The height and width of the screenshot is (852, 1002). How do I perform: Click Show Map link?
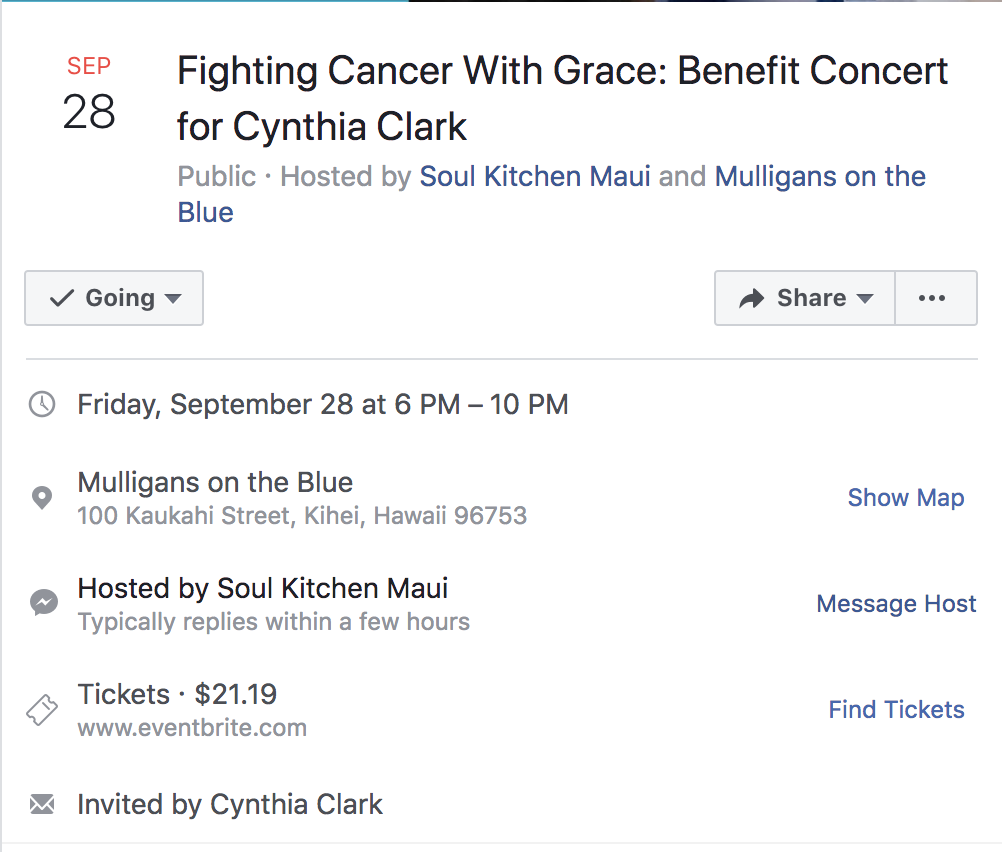pyautogui.click(x=906, y=498)
